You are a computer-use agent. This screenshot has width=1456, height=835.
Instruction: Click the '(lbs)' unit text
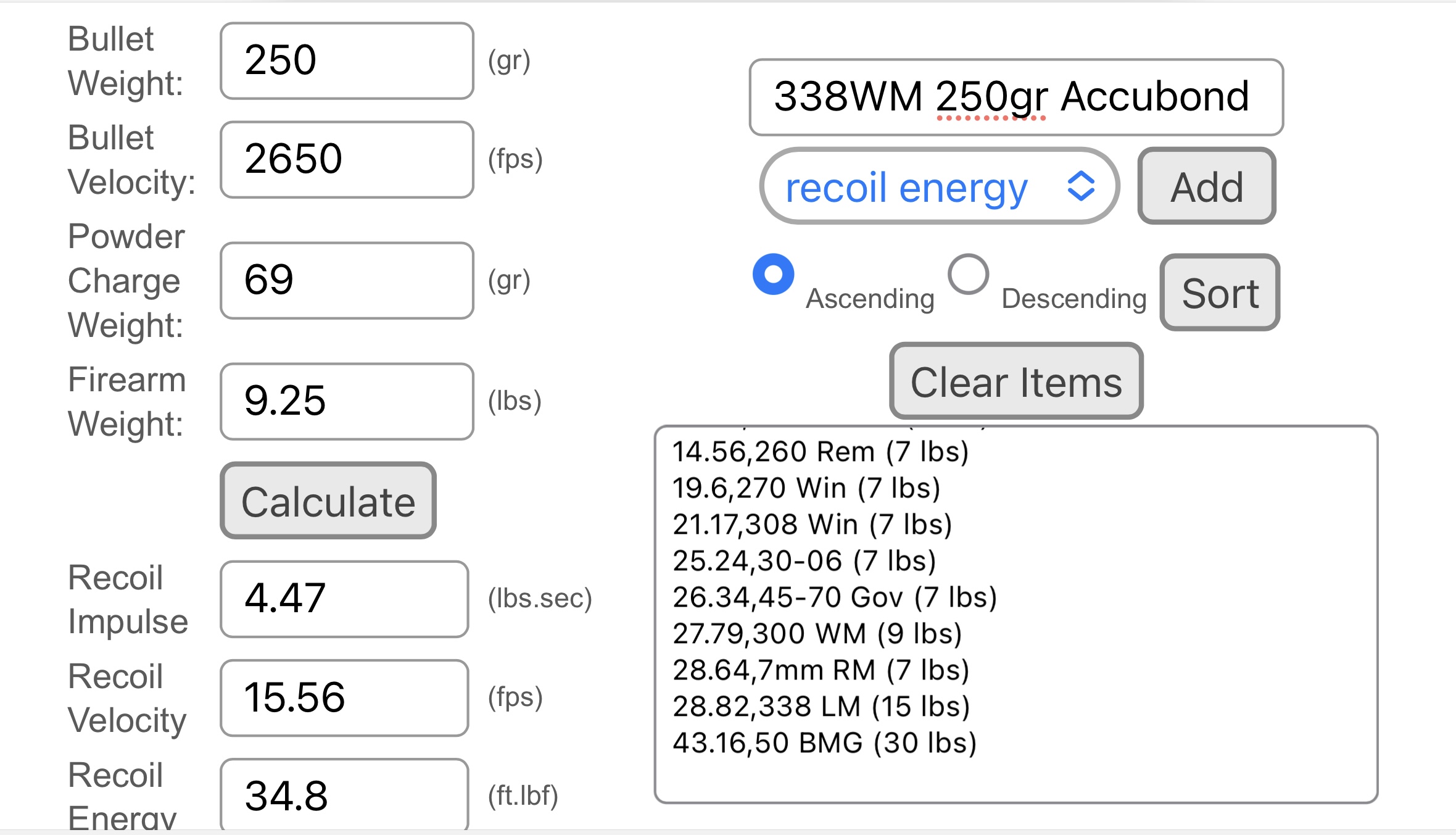[515, 401]
